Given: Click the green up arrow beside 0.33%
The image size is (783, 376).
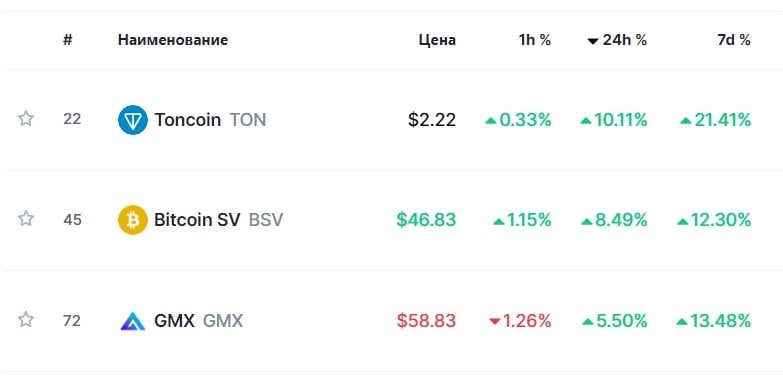Looking at the screenshot, I should point(491,120).
